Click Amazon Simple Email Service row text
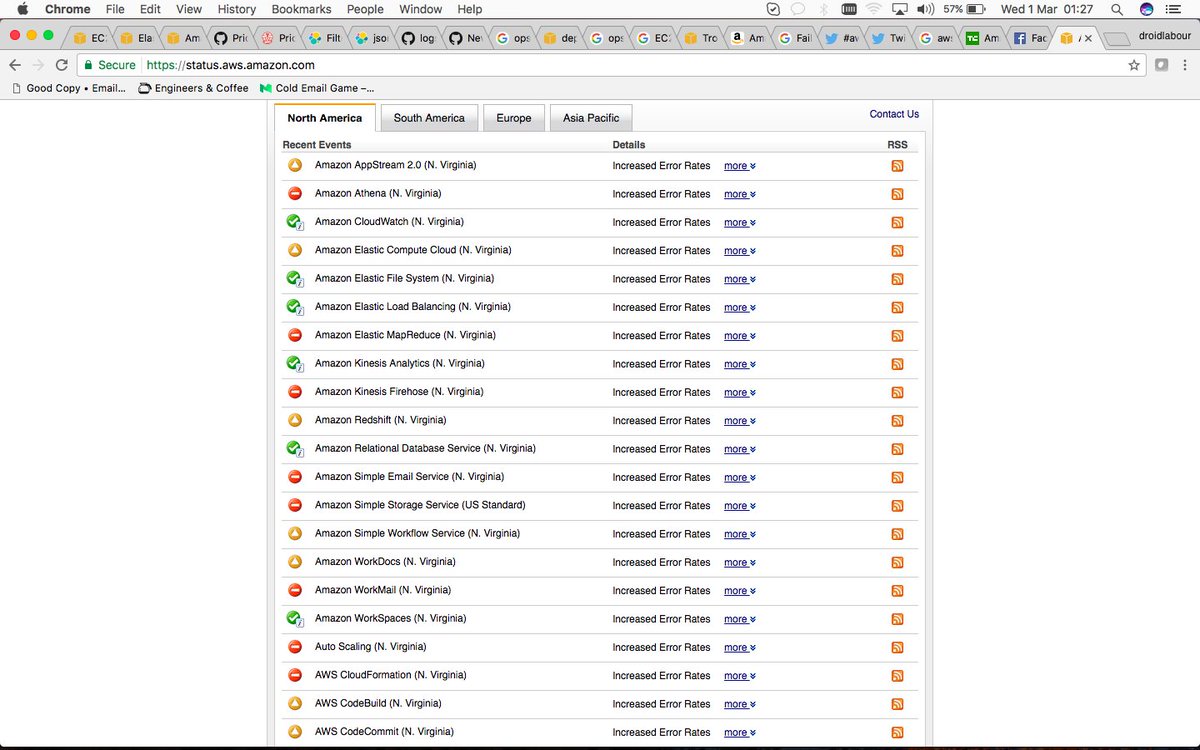Viewport: 1200px width, 750px height. pos(409,477)
